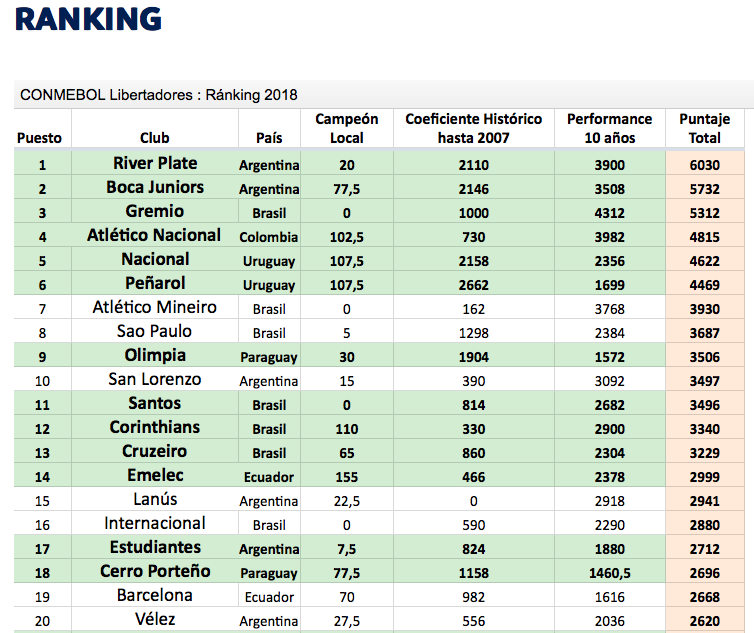Click the Atlético Nacional club cell
Screen dimensions: 754x633
(x=155, y=235)
